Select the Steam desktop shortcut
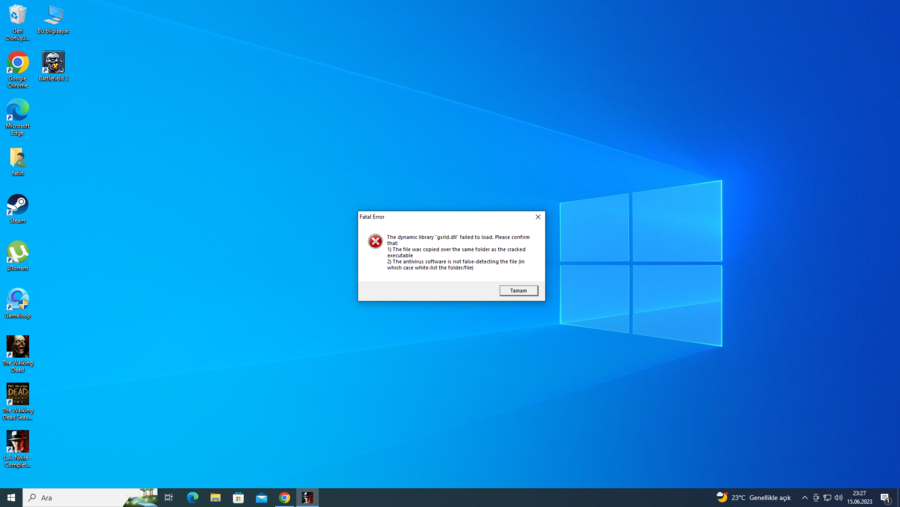Screen dimensions: 900x507 [18, 209]
